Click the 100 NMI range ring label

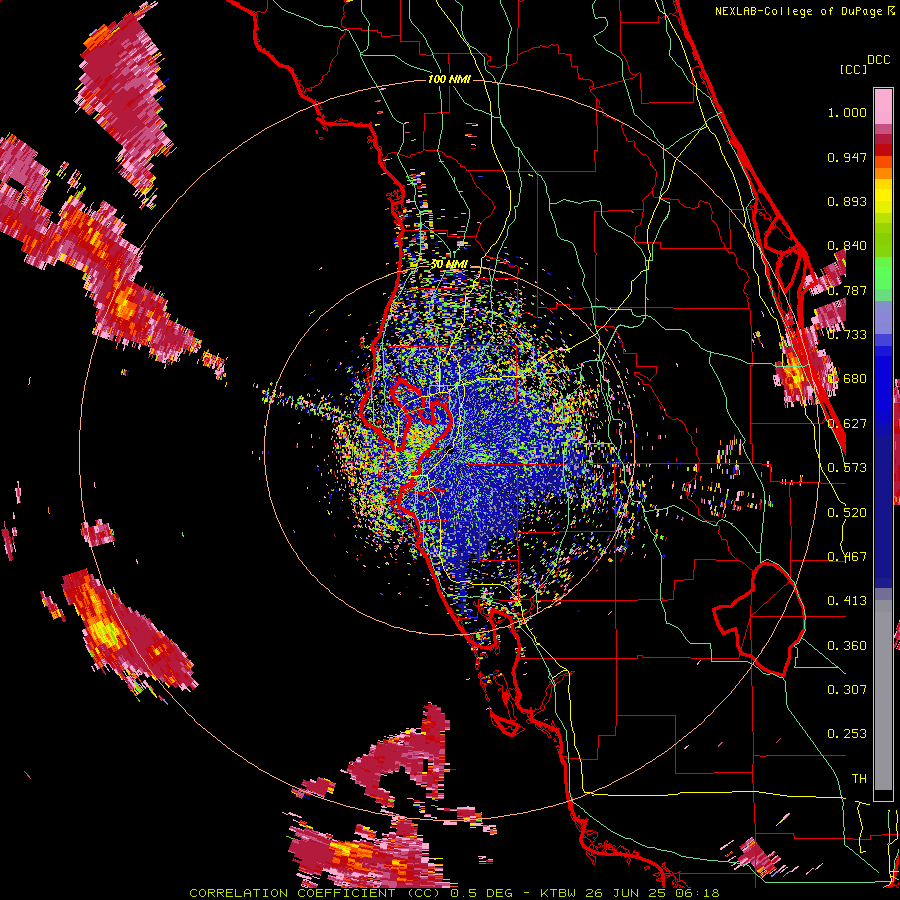449,79
